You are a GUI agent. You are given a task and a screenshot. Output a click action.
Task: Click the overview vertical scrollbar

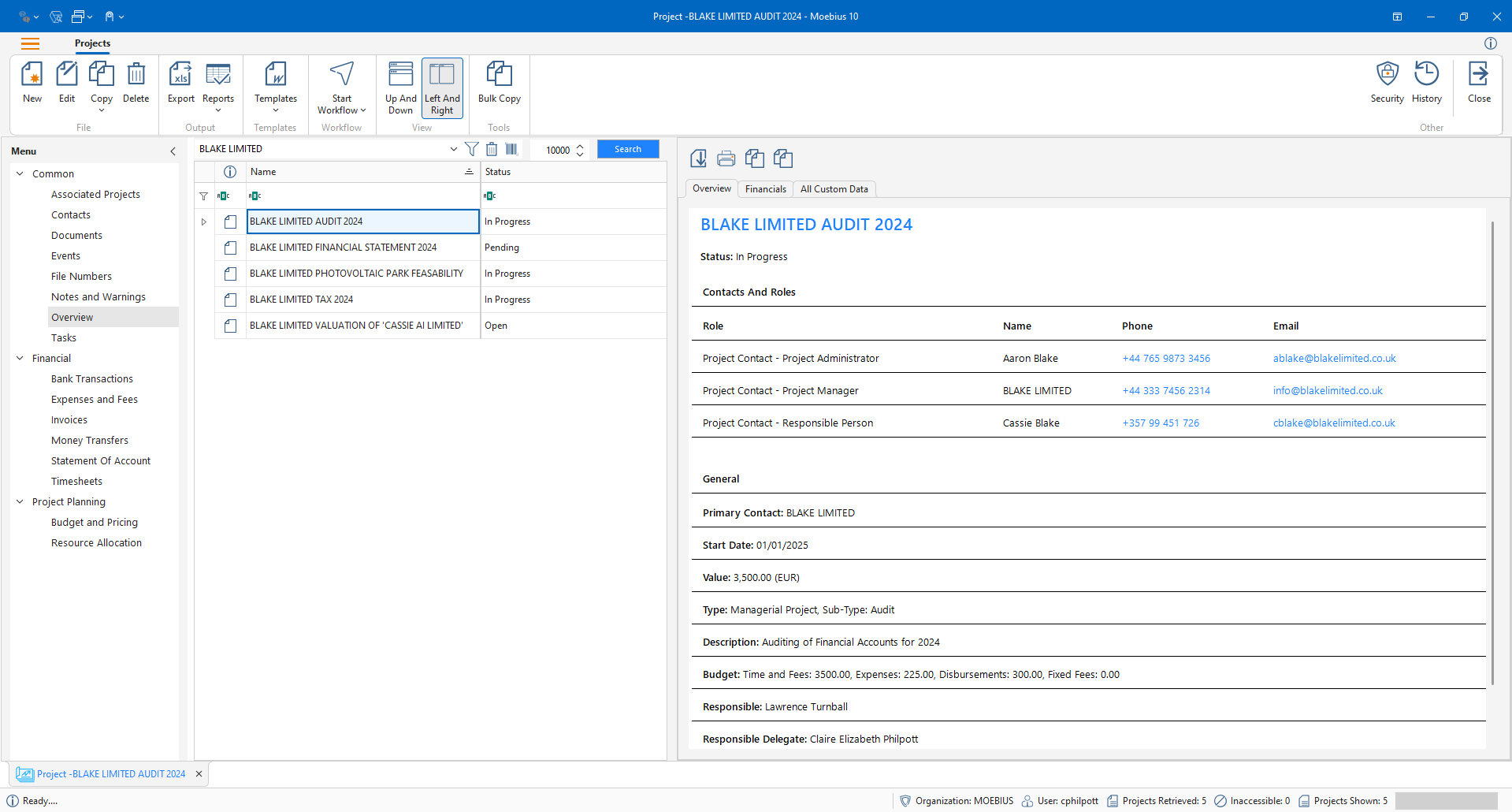tap(1492, 453)
